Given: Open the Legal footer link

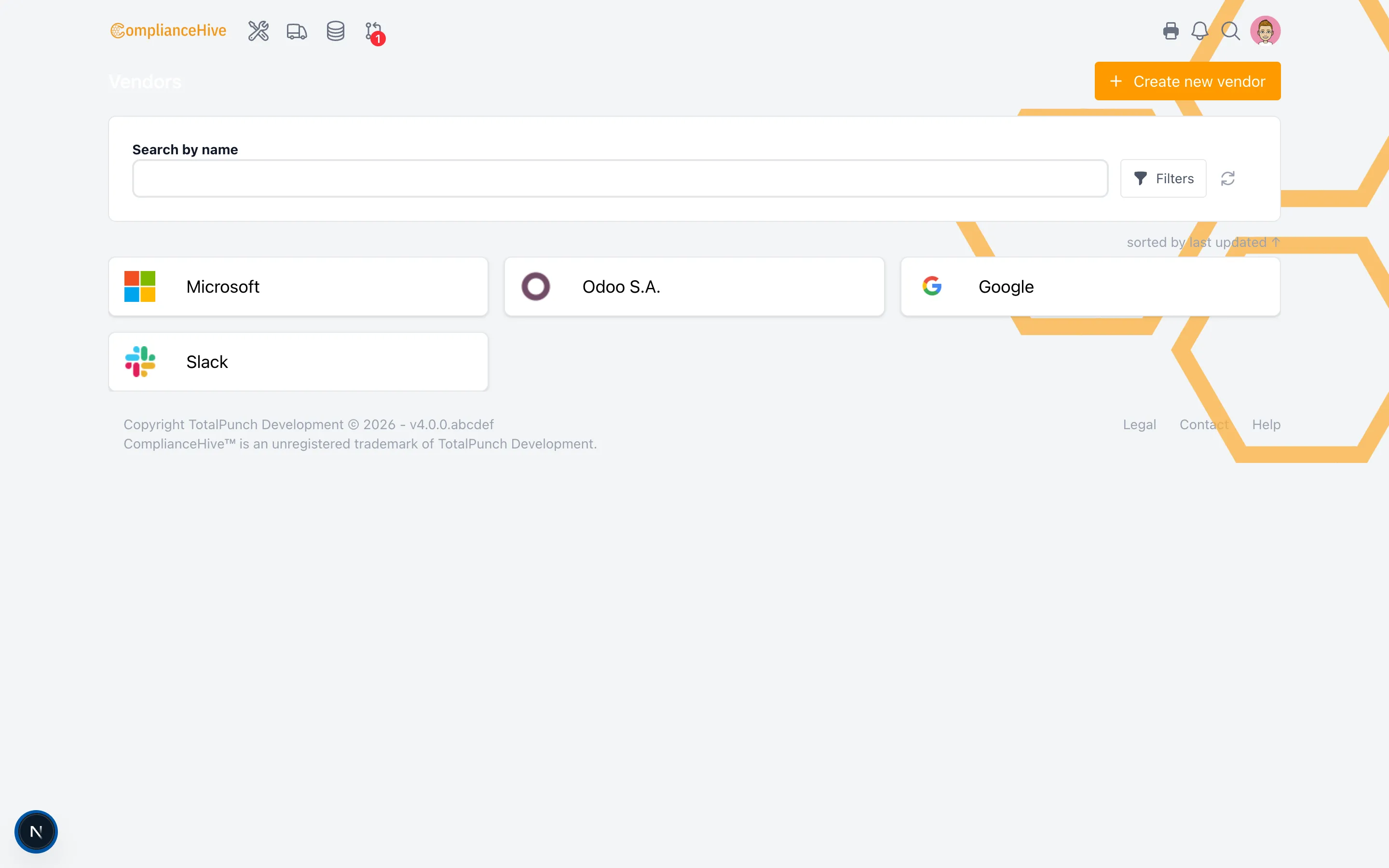Looking at the screenshot, I should [1139, 425].
